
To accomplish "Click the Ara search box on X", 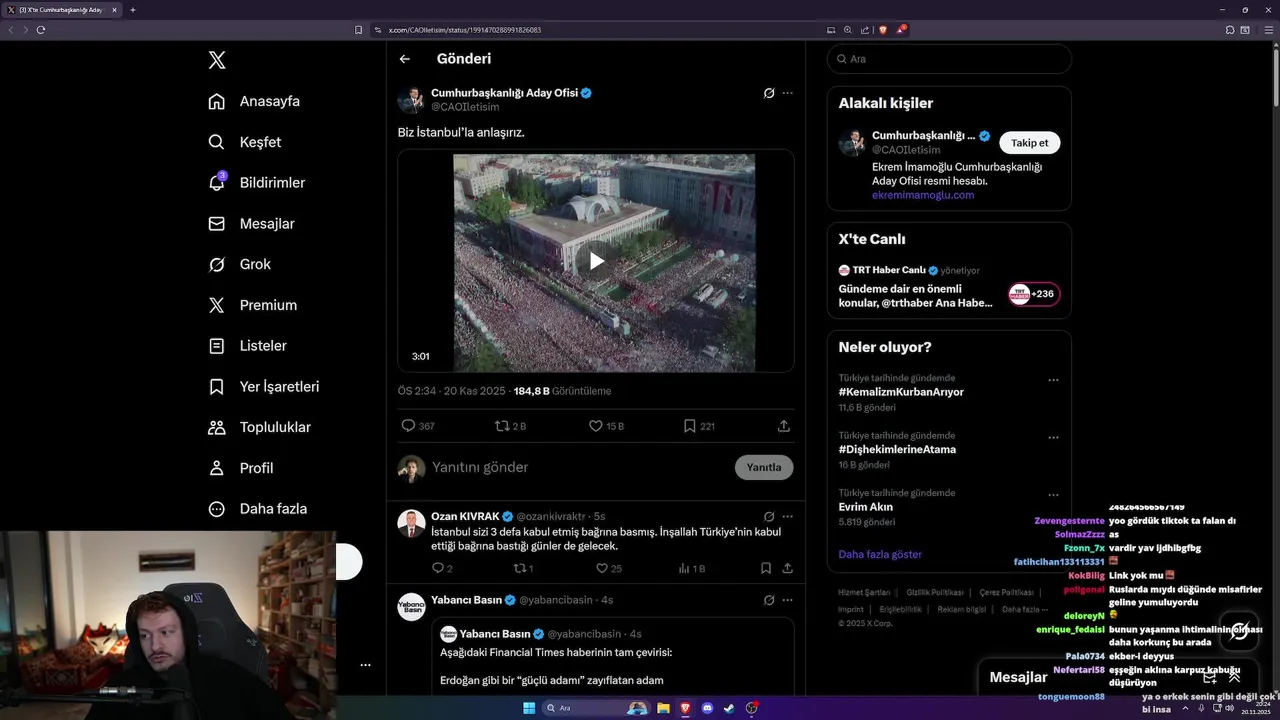I will (949, 59).
